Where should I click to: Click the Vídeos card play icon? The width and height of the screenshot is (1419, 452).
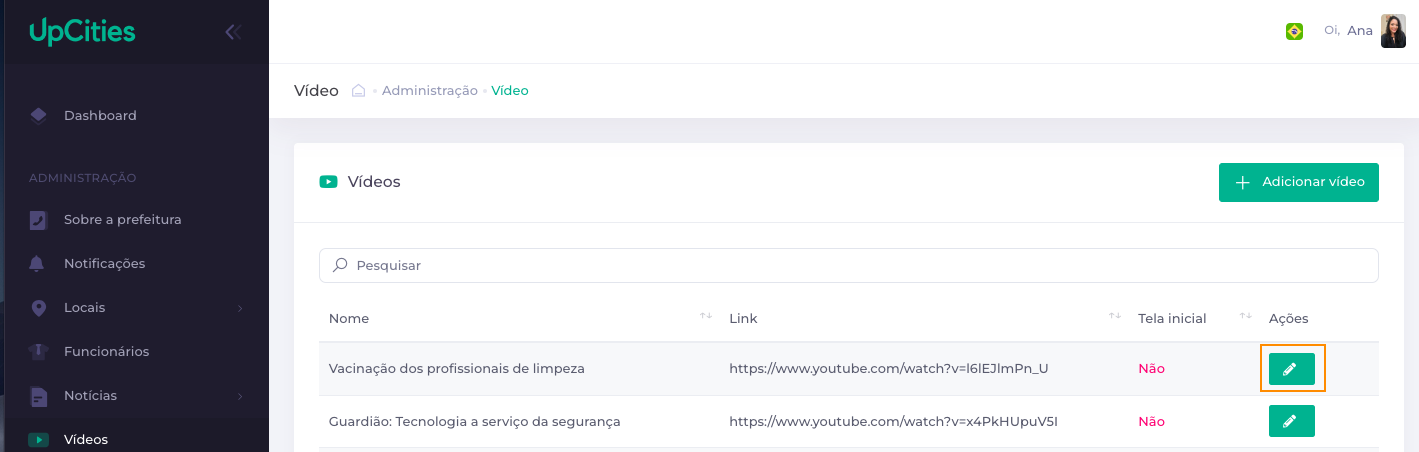[x=328, y=182]
